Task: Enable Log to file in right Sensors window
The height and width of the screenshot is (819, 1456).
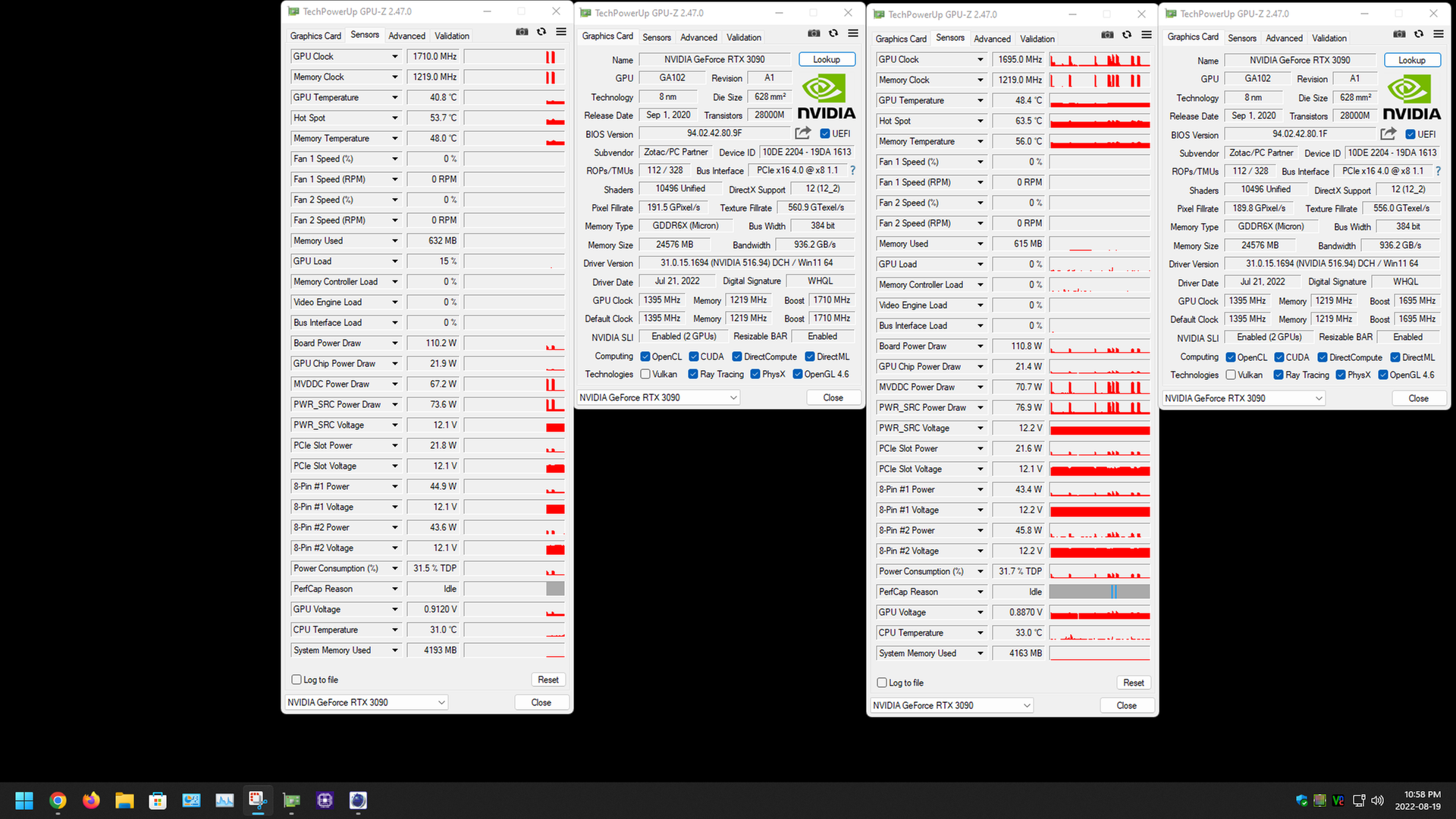Action: click(882, 682)
